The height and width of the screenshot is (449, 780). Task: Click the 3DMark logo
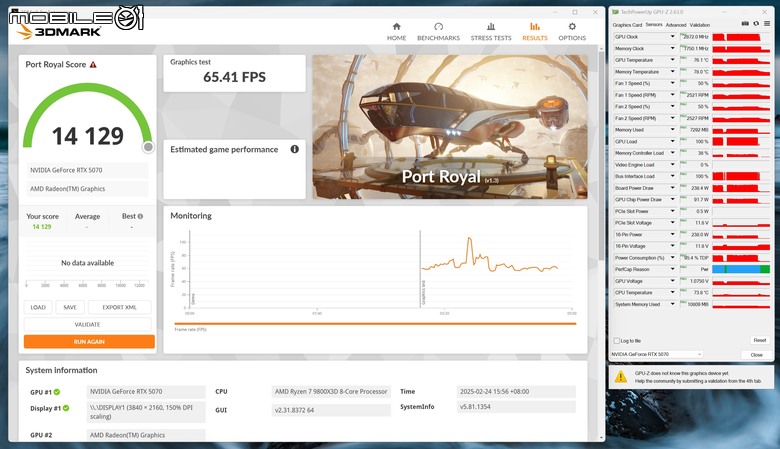[59, 32]
